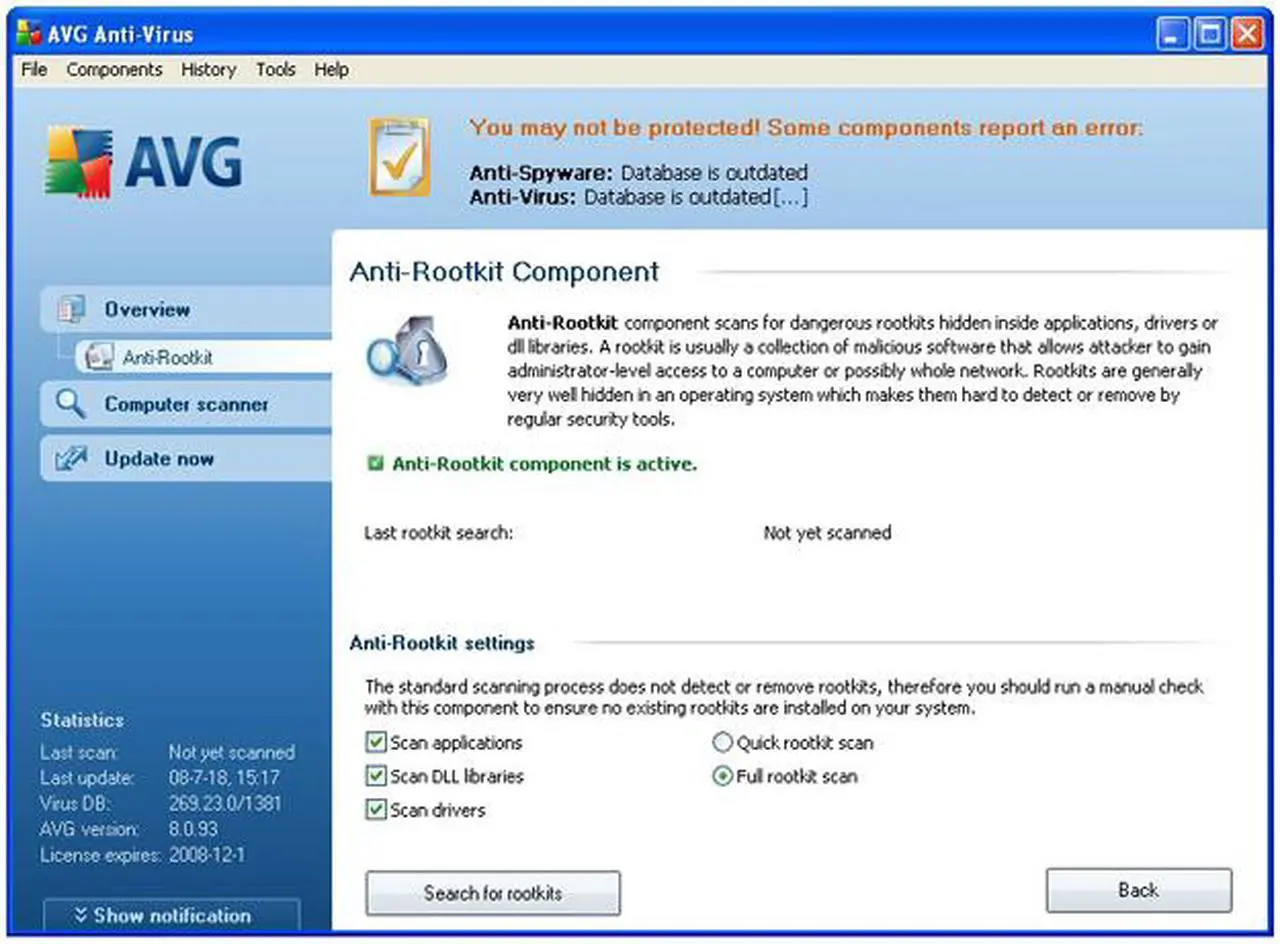Viewport: 1280px width, 944px height.
Task: Click the AVG title bar icon
Action: coord(29,34)
